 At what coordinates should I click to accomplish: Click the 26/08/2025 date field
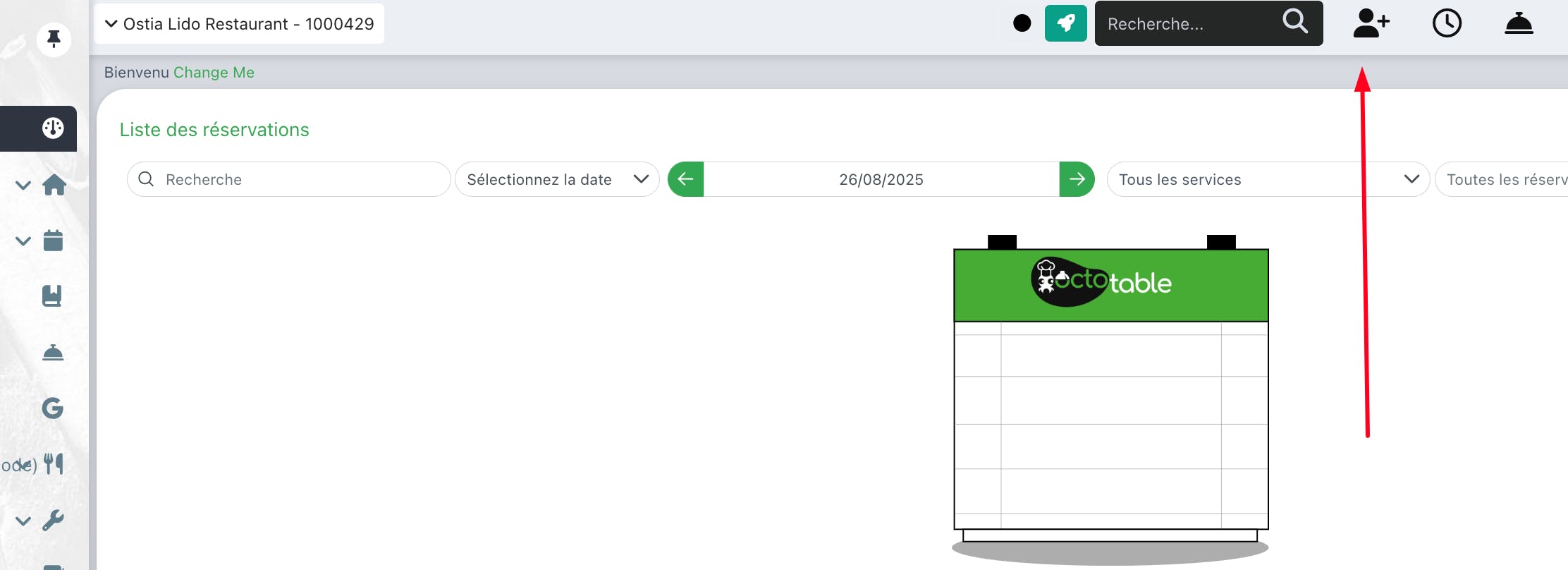pyautogui.click(x=881, y=179)
